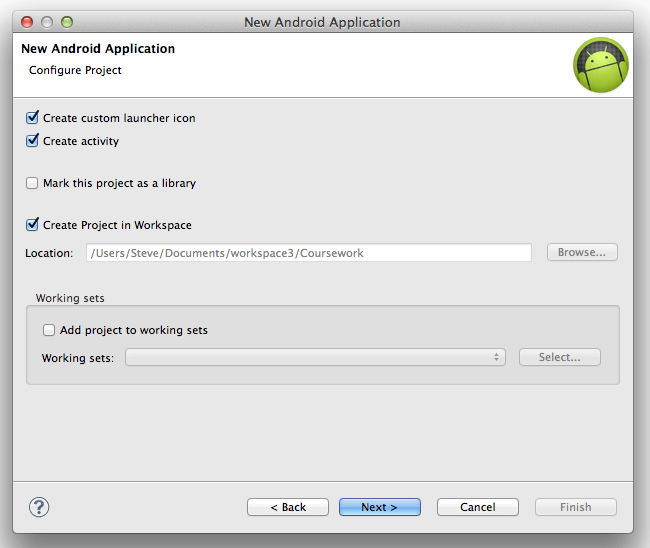Open the help question mark icon
This screenshot has width=650, height=548.
pyautogui.click(x=39, y=507)
